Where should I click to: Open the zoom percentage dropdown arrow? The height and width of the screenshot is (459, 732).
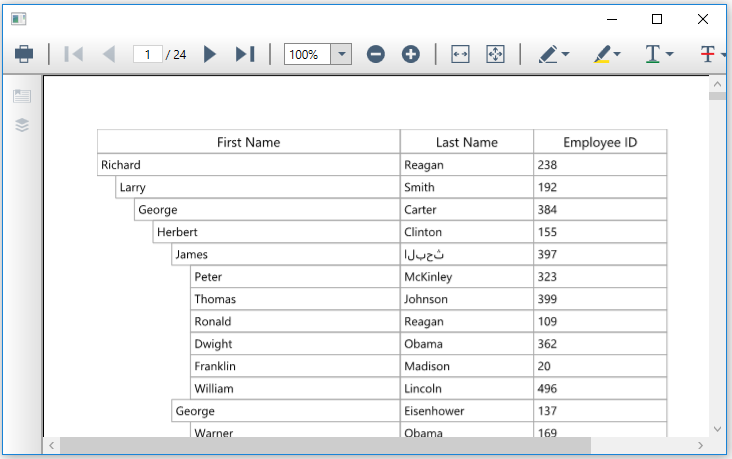[x=341, y=54]
